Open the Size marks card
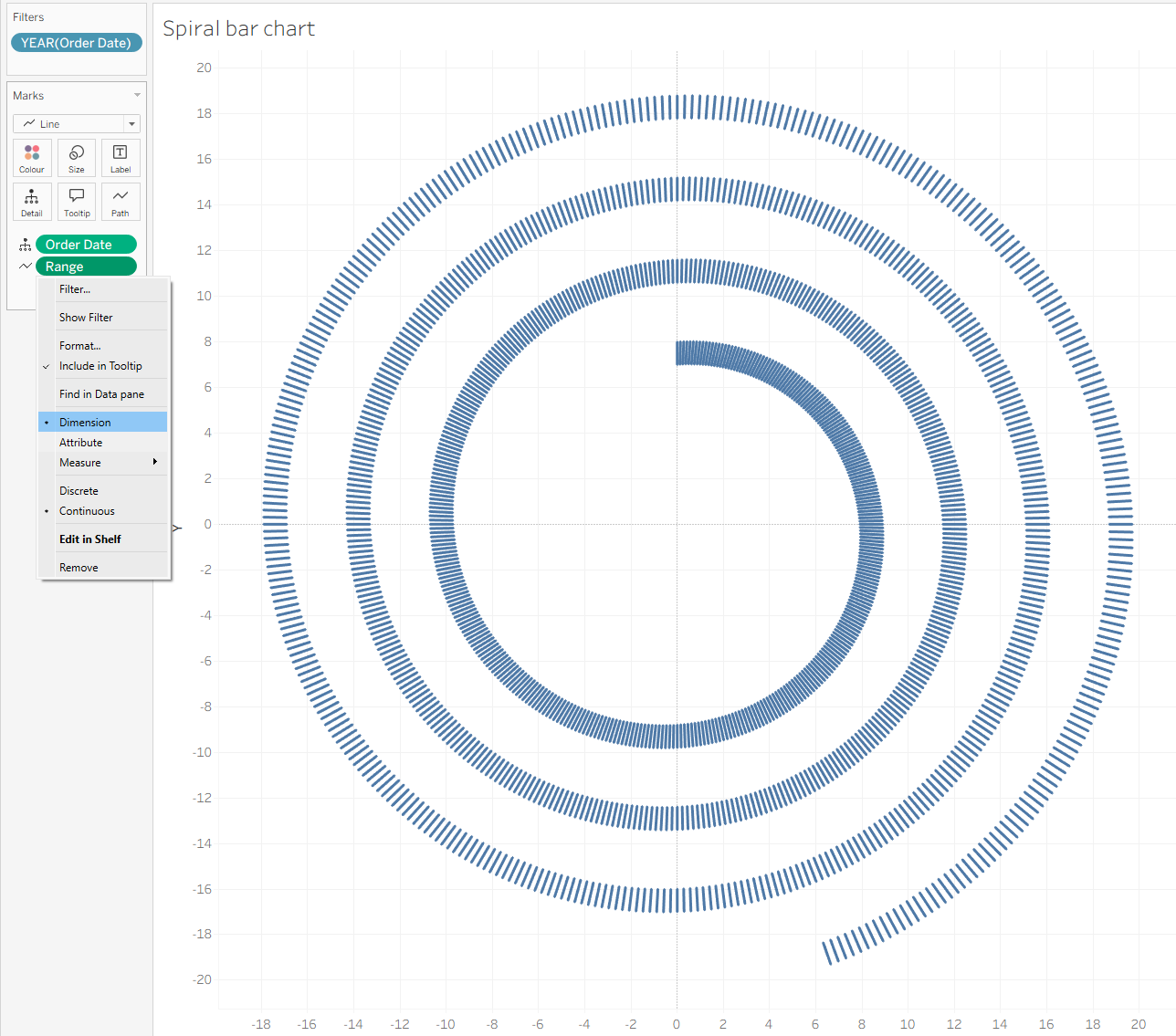 point(77,157)
